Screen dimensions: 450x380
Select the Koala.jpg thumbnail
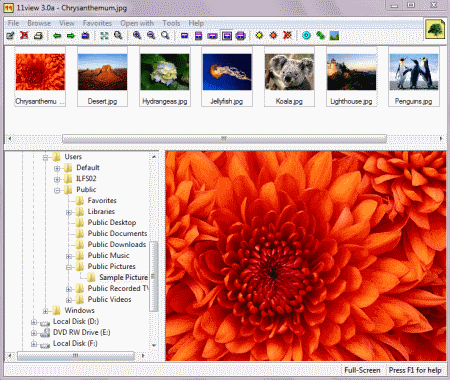point(289,77)
